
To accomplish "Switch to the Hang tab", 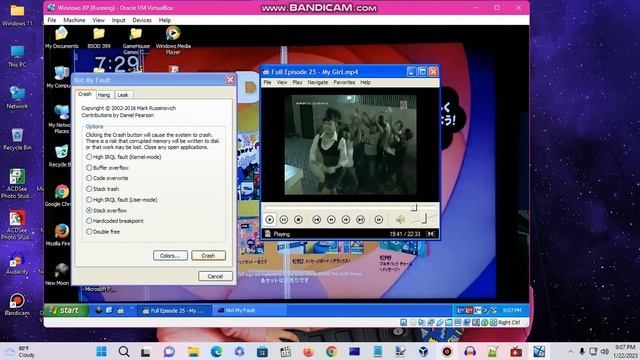I will click(104, 95).
